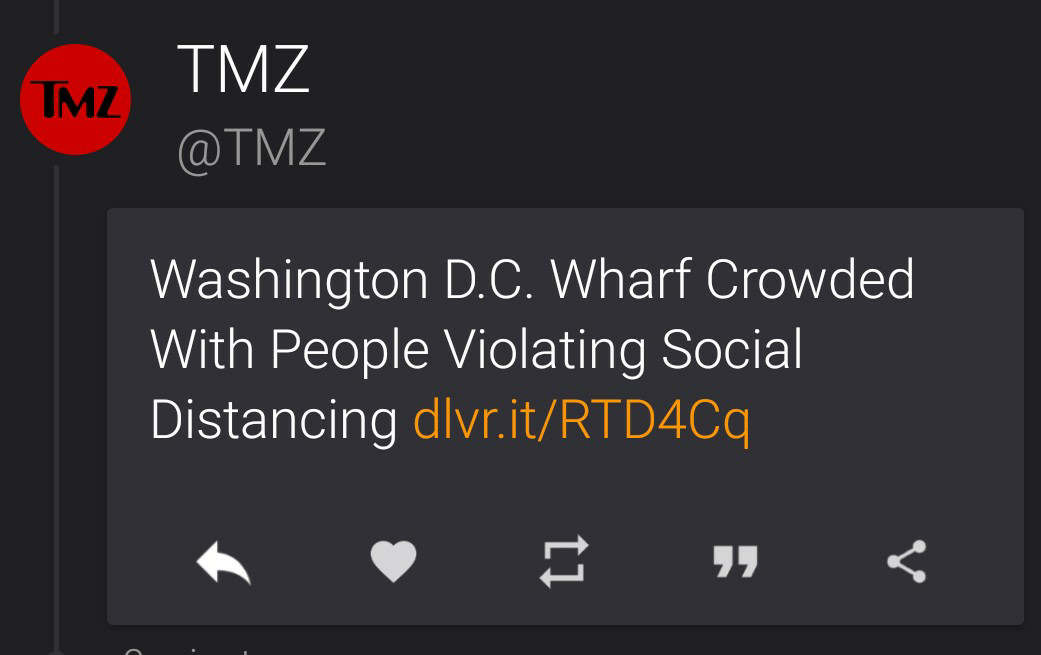Click "With People Violating Social" text line
This screenshot has height=655, width=1041.
point(476,350)
